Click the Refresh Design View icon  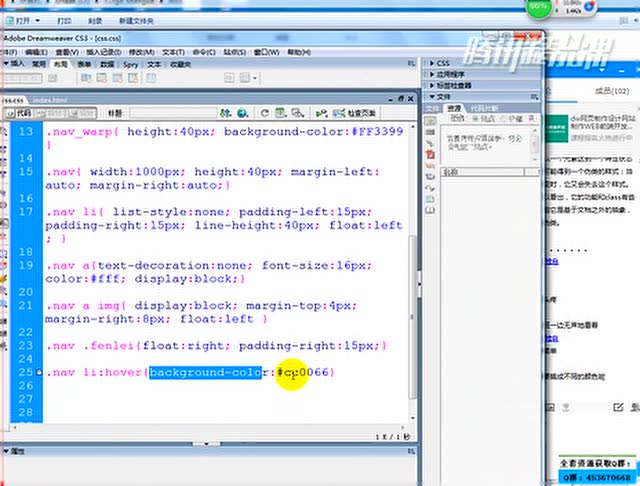(x=264, y=113)
